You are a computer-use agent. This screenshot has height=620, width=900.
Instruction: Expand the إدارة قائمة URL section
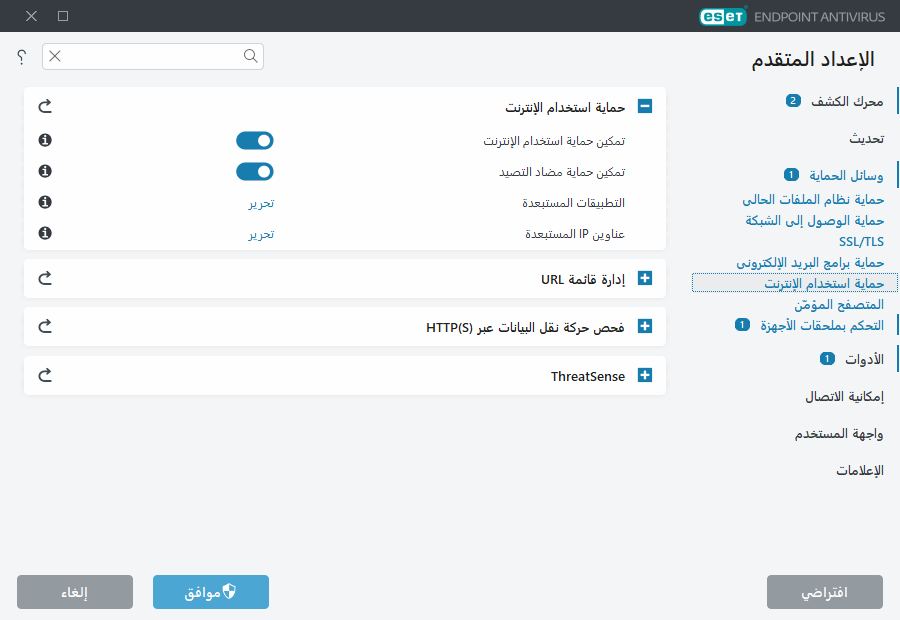coord(645,279)
